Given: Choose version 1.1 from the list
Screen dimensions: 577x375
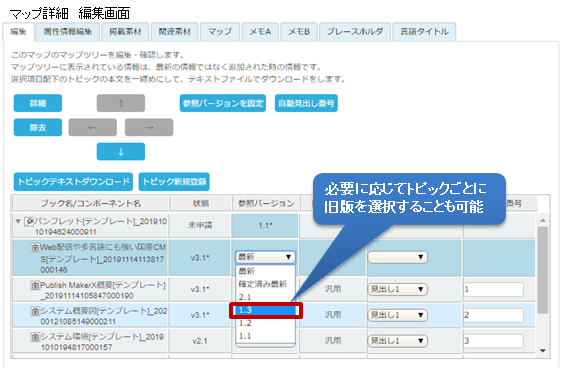Looking at the screenshot, I should tap(265, 336).
